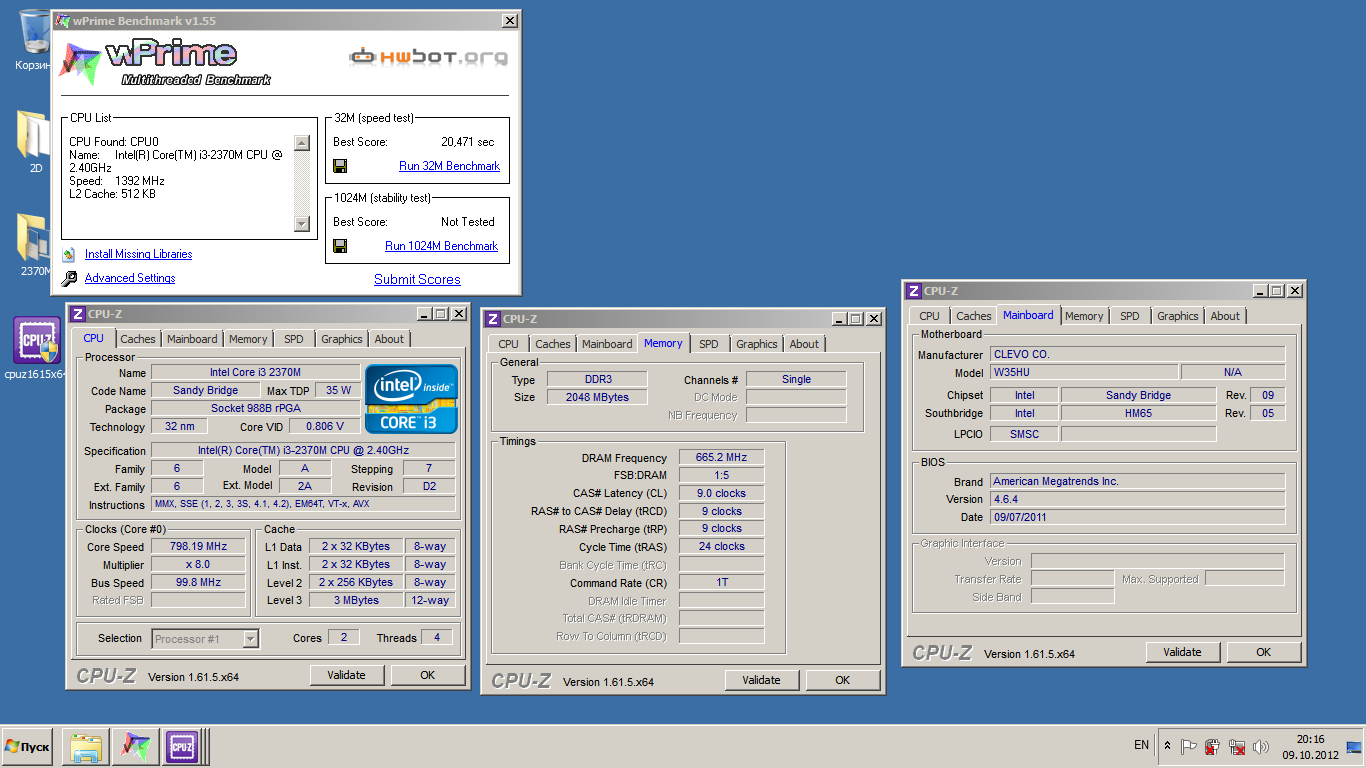Click the Submit Scores link
The image size is (1366, 768).
(x=417, y=280)
